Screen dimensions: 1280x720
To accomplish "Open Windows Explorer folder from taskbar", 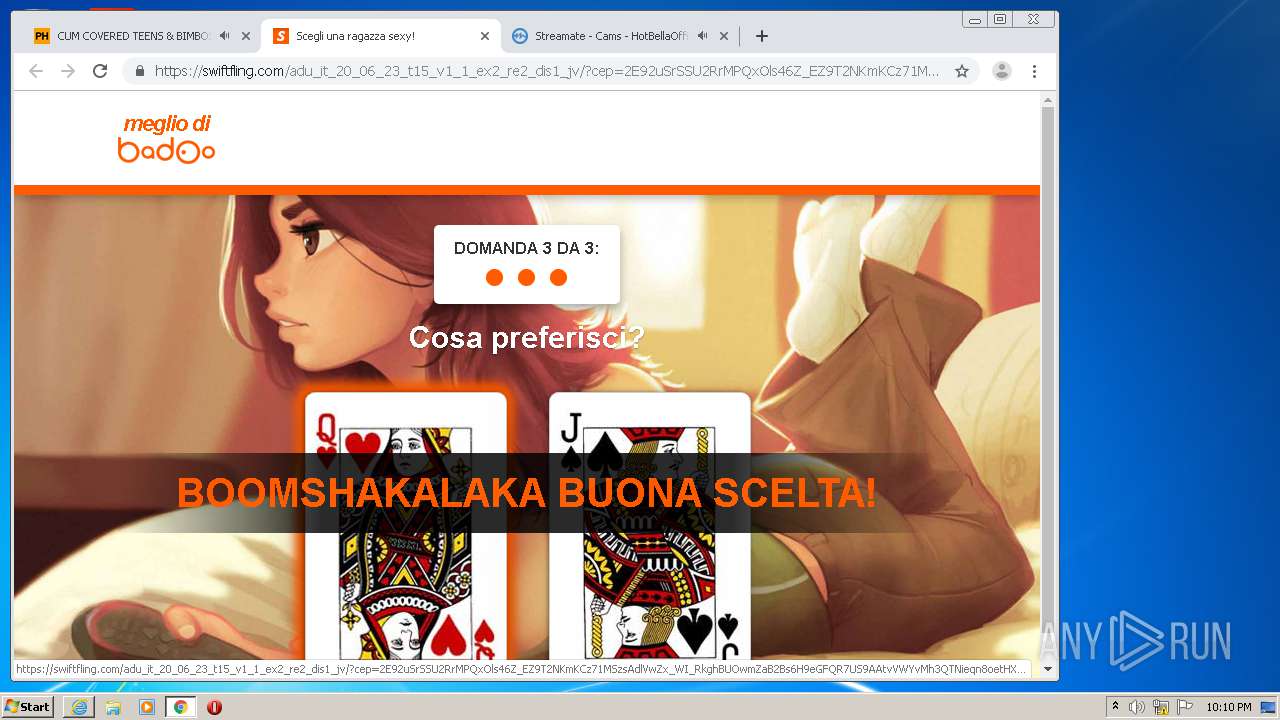I will [x=113, y=707].
